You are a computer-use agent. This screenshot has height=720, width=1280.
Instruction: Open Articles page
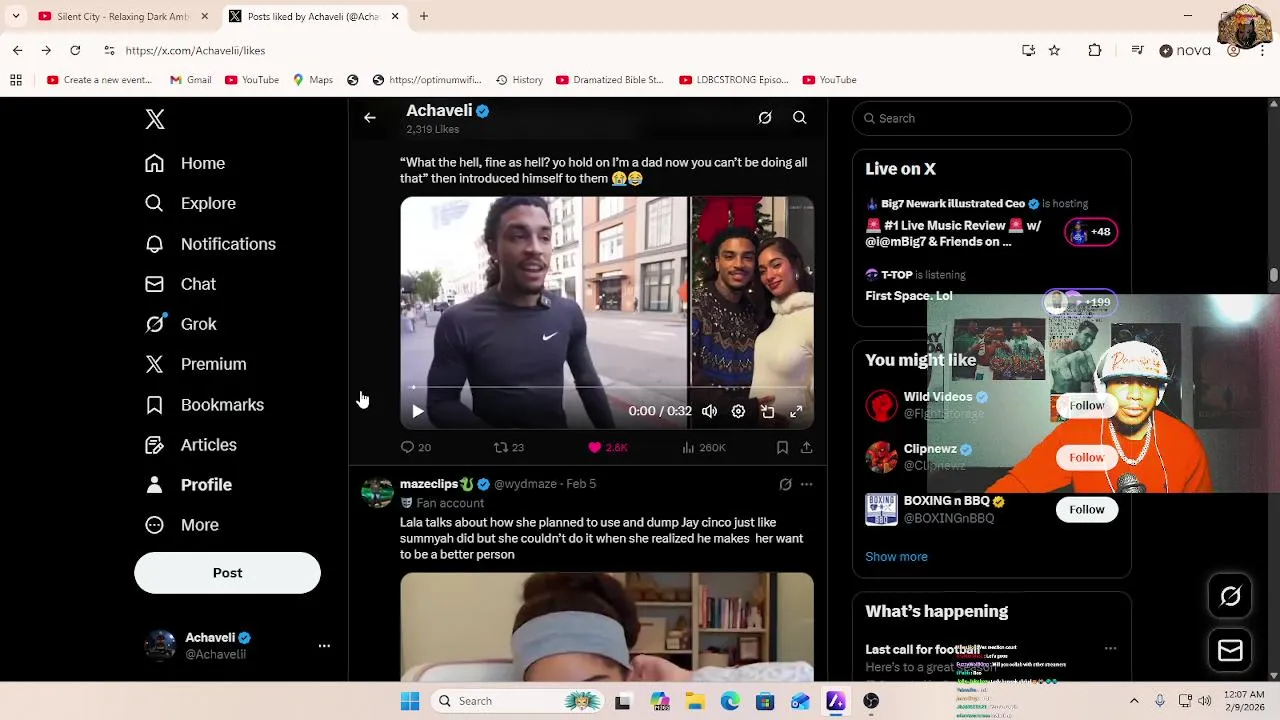190,445
